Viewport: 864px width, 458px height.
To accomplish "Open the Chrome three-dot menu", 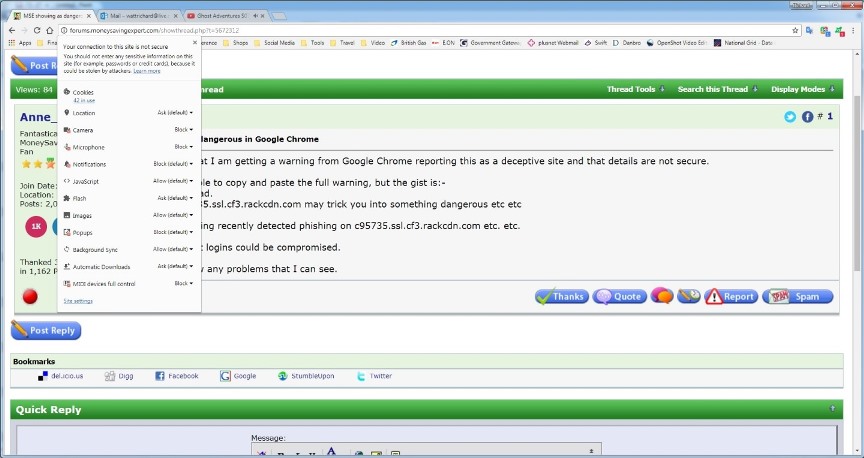I will click(x=852, y=31).
